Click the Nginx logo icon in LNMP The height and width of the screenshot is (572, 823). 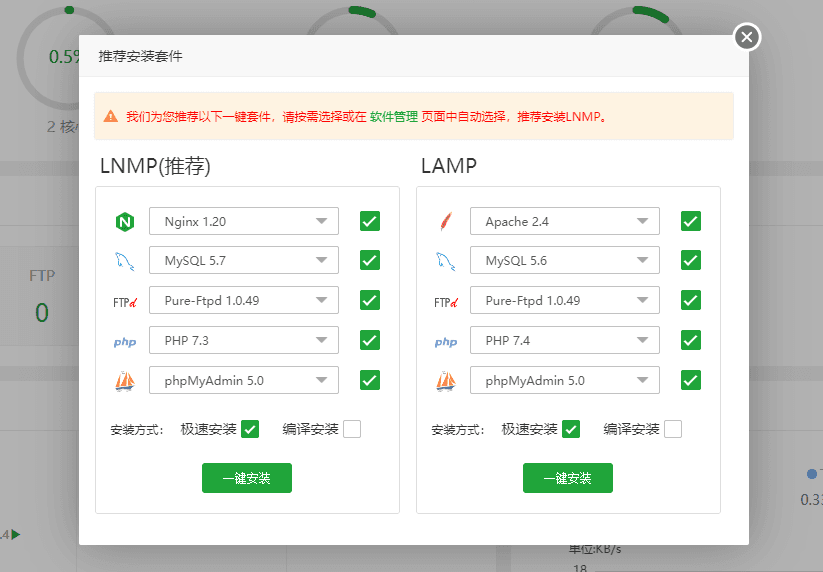coord(125,222)
